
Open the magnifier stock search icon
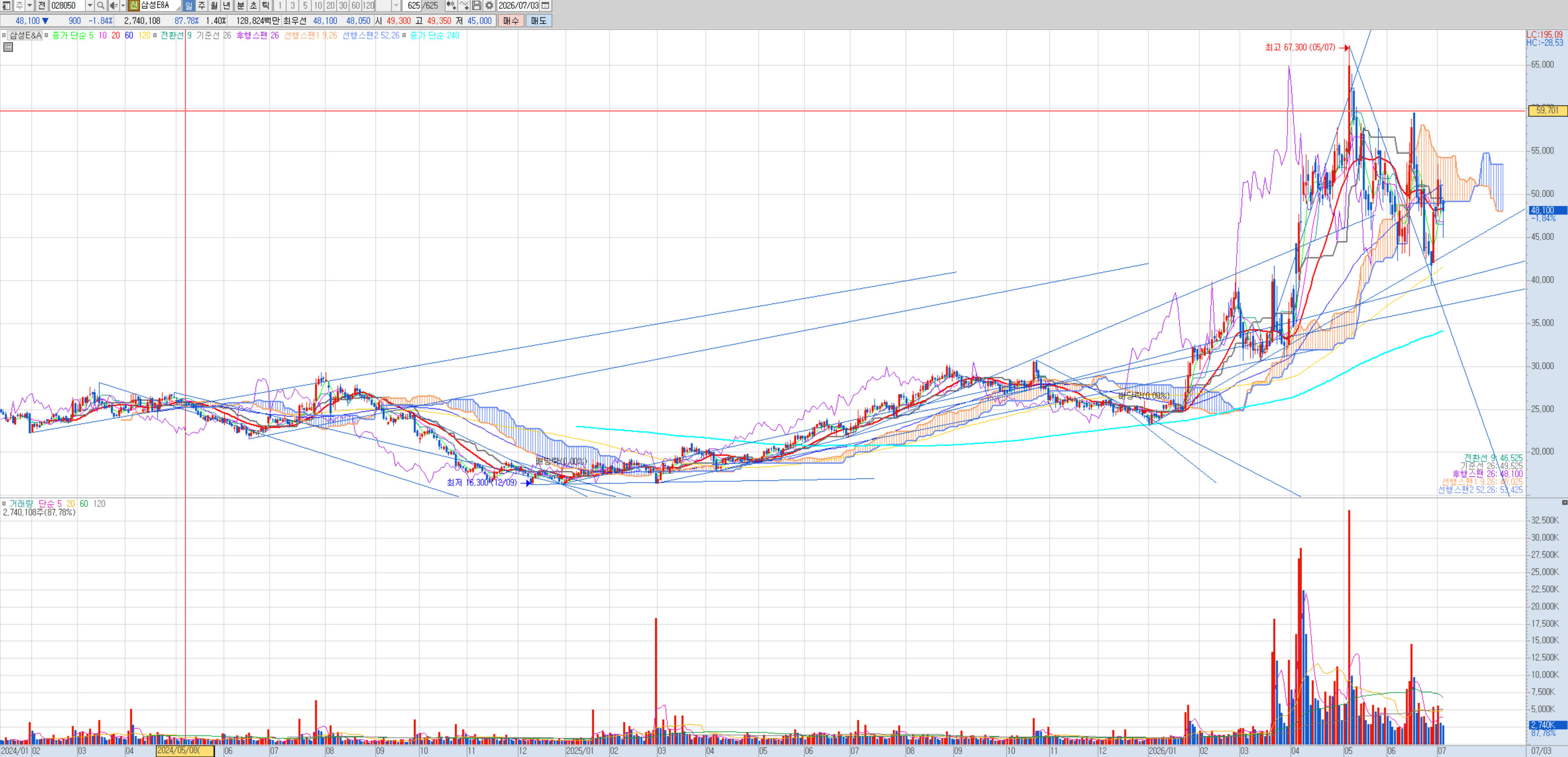coord(100,5)
